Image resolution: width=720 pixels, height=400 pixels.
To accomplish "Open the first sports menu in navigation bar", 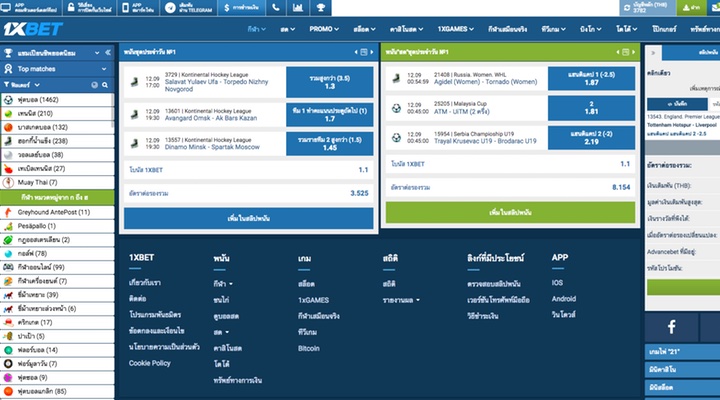I will [256, 29].
